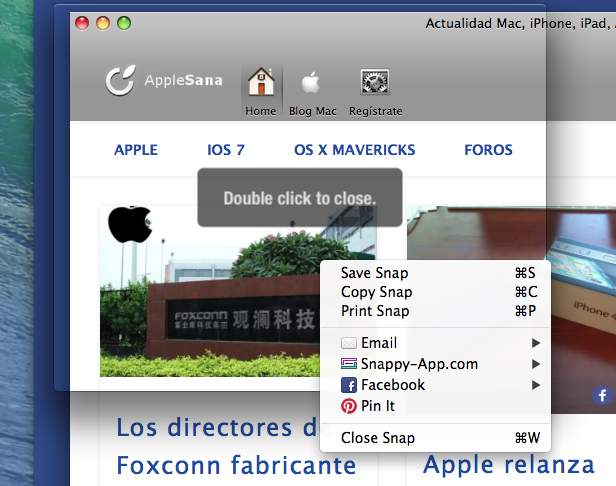616x486 pixels.
Task: Click the Pinterest Pin It icon
Action: (348, 406)
